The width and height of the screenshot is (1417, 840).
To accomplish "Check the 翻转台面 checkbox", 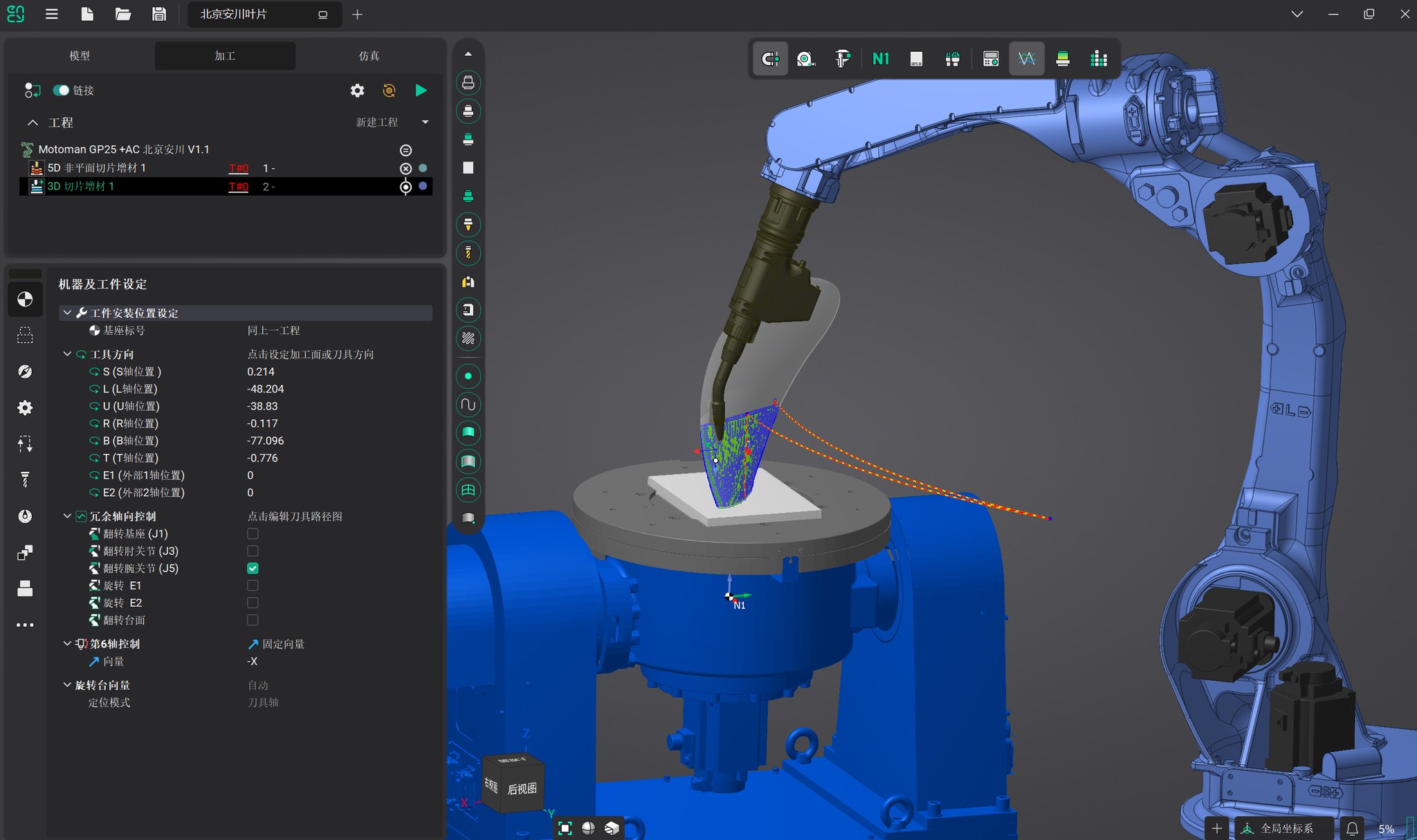I will (x=253, y=621).
